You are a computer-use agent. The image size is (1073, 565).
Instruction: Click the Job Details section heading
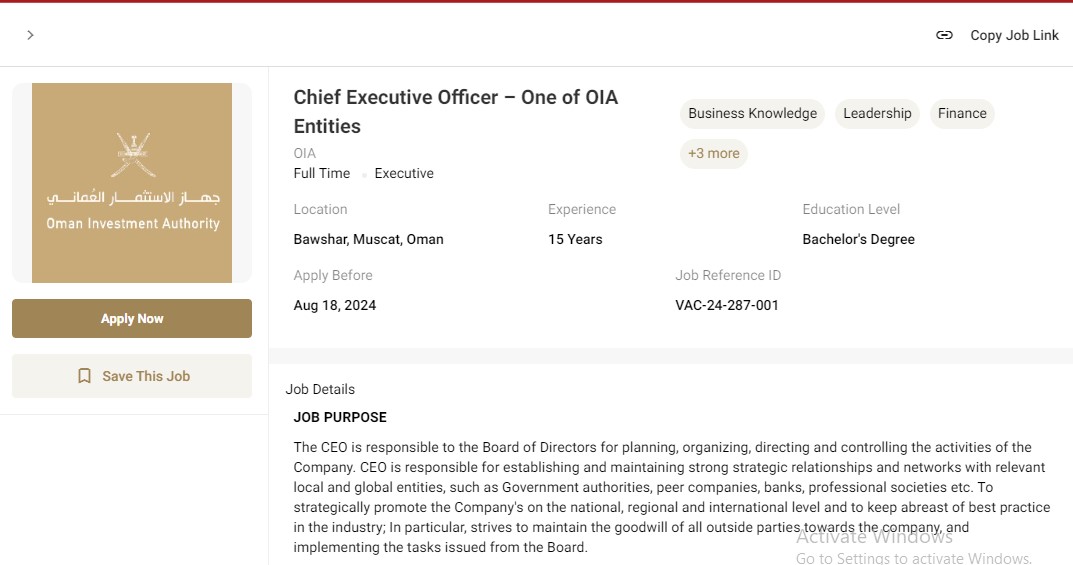tap(320, 389)
